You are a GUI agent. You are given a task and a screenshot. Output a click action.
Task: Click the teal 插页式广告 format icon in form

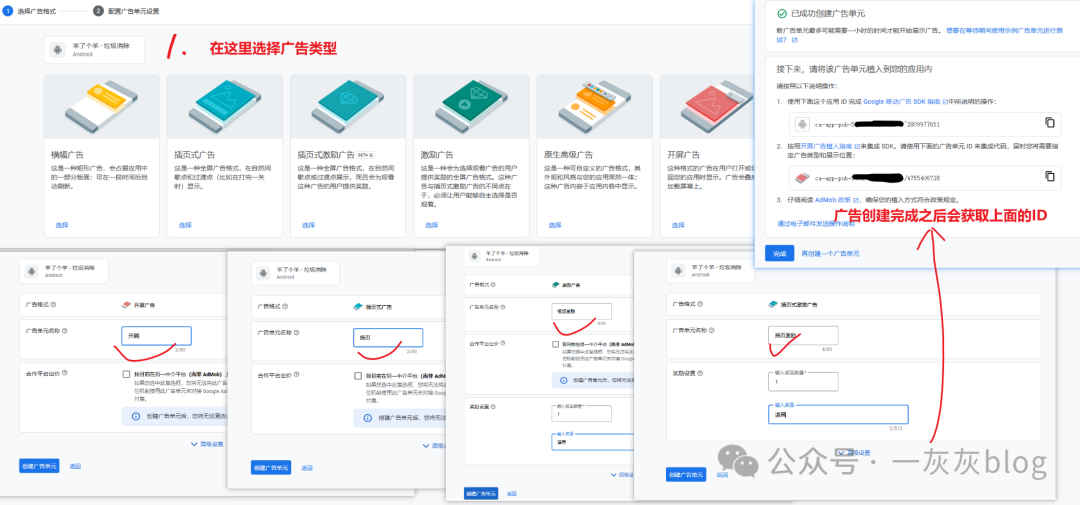pyautogui.click(x=357, y=307)
